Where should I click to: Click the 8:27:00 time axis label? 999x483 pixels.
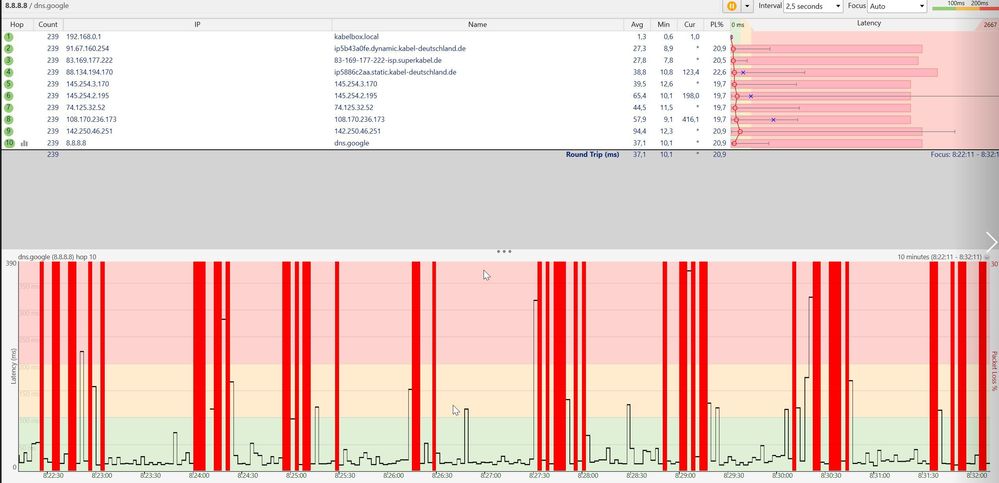(x=491, y=475)
